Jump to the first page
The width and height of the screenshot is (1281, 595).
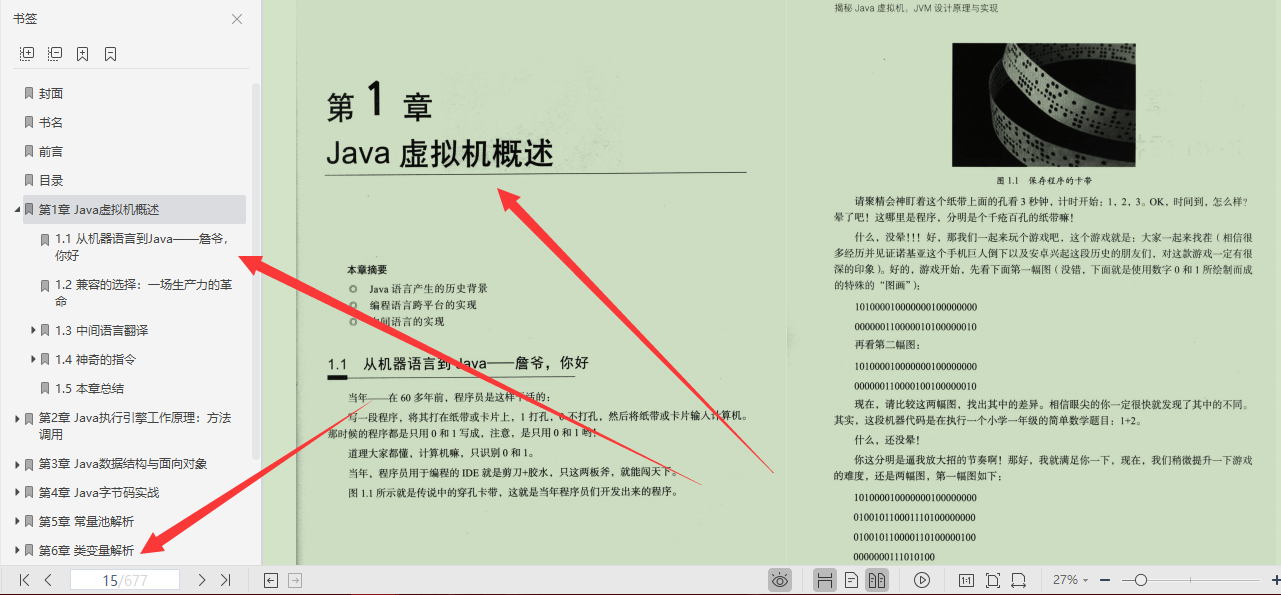(x=25, y=580)
